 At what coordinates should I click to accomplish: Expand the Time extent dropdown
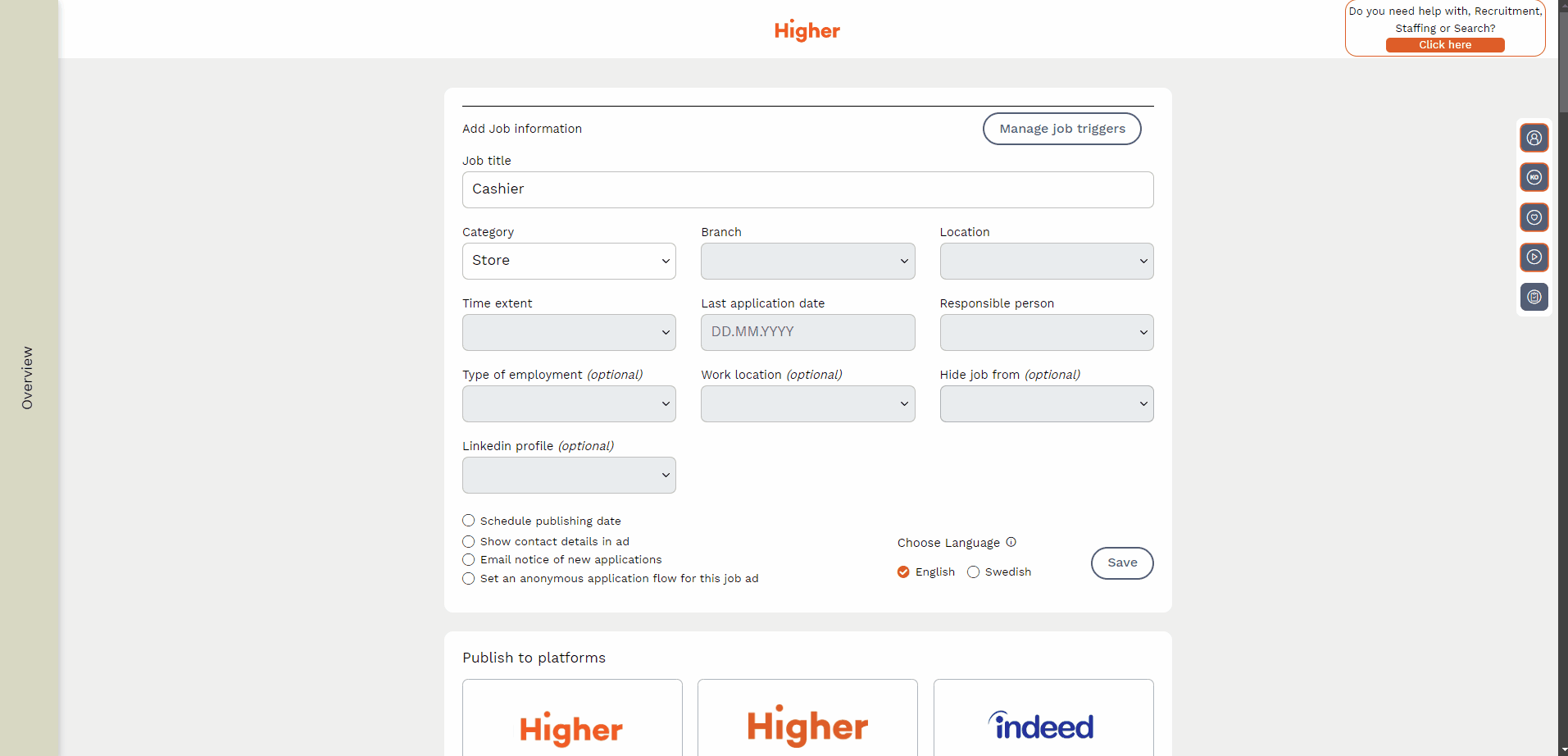coord(569,332)
